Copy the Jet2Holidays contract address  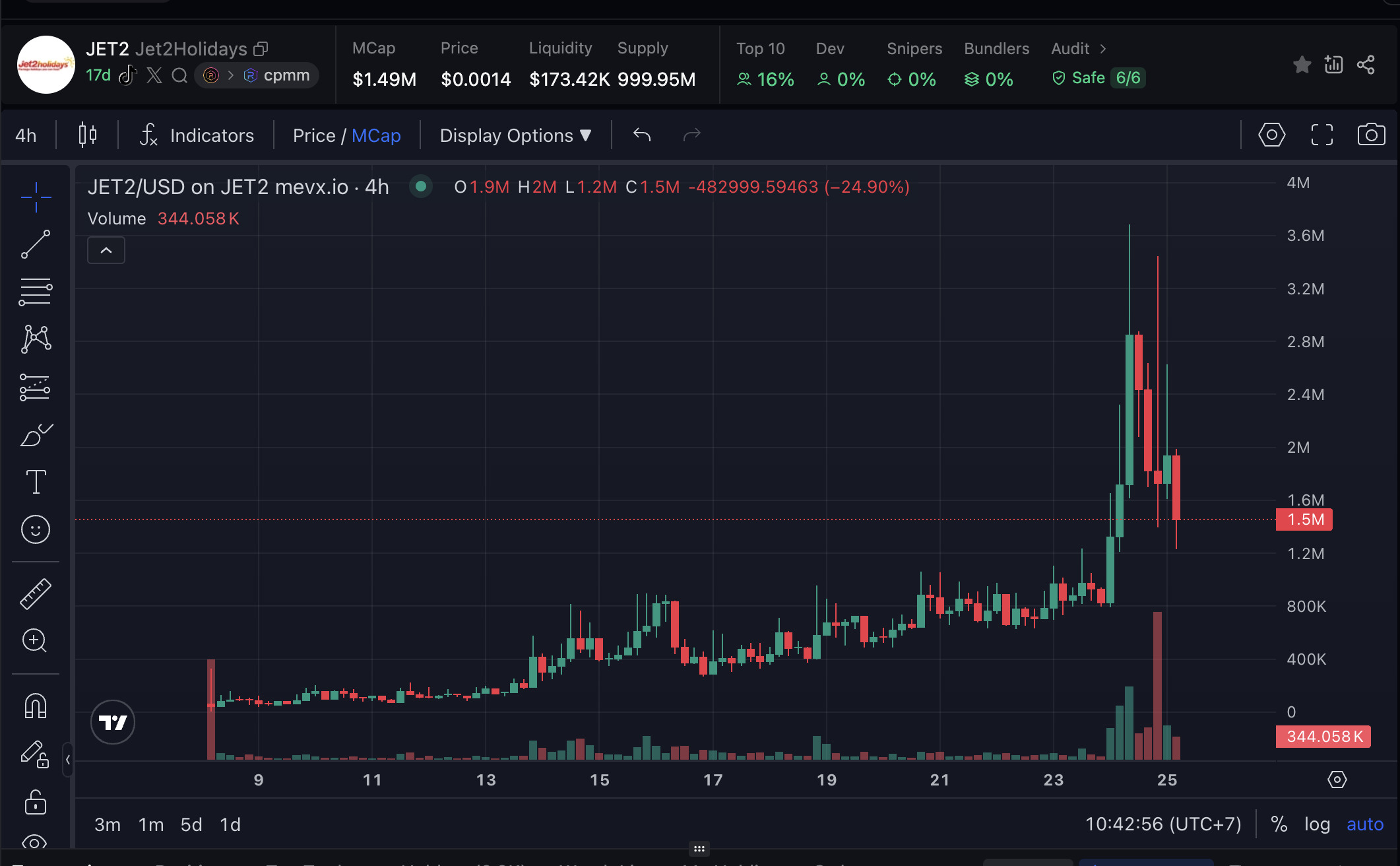tap(261, 49)
